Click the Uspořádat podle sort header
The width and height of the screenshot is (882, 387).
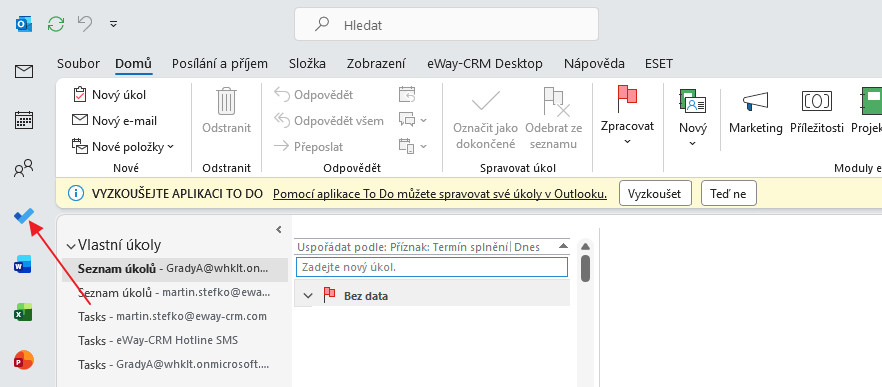pos(418,247)
